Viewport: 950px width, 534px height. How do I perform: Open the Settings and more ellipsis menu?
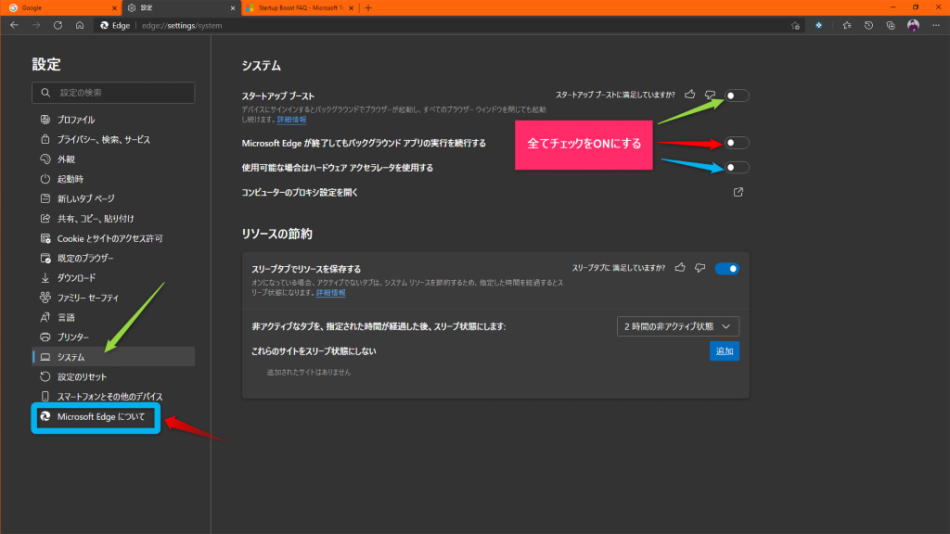[935, 25]
